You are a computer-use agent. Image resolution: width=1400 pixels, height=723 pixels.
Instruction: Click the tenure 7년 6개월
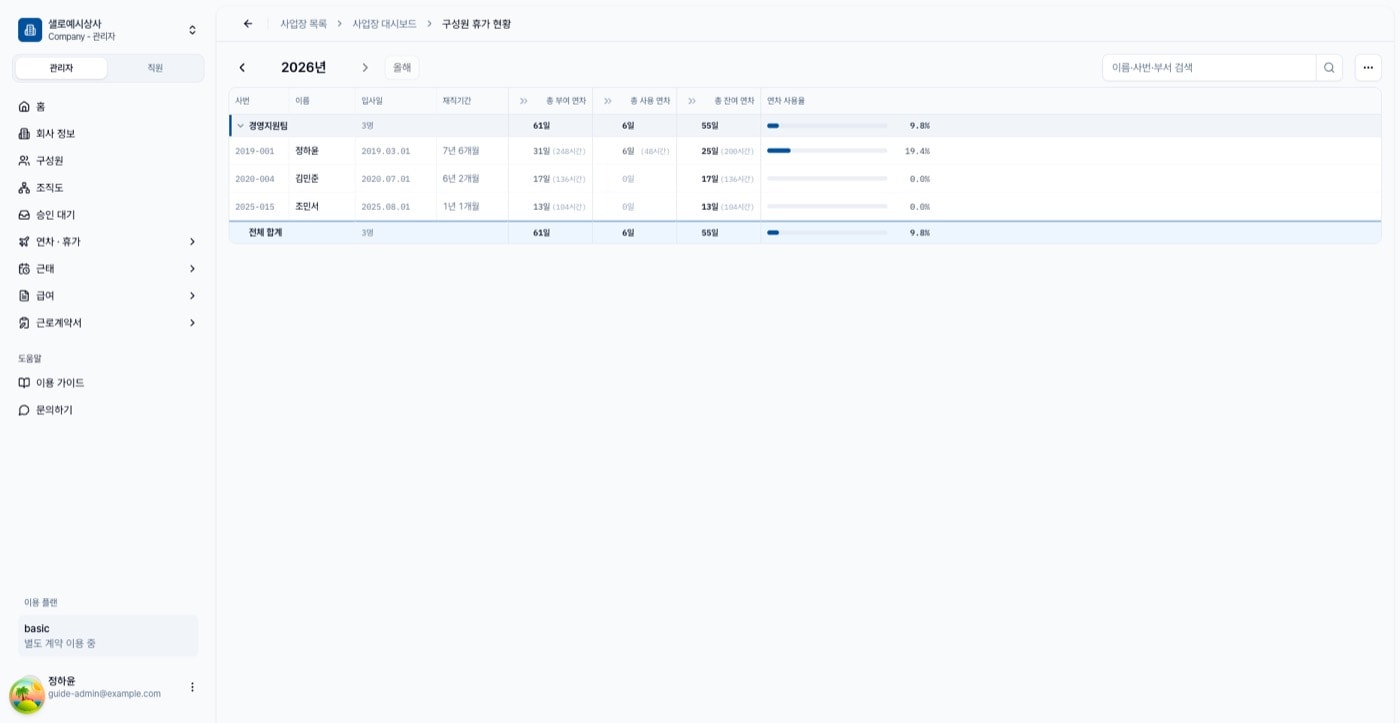click(461, 151)
